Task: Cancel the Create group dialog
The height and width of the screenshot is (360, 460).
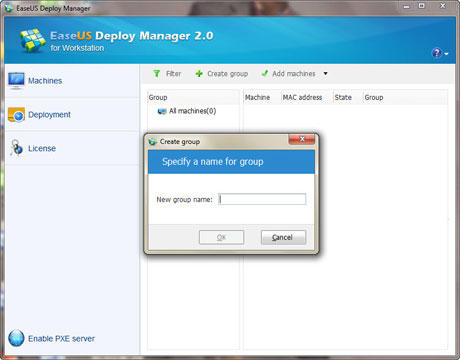Action: coord(283,237)
